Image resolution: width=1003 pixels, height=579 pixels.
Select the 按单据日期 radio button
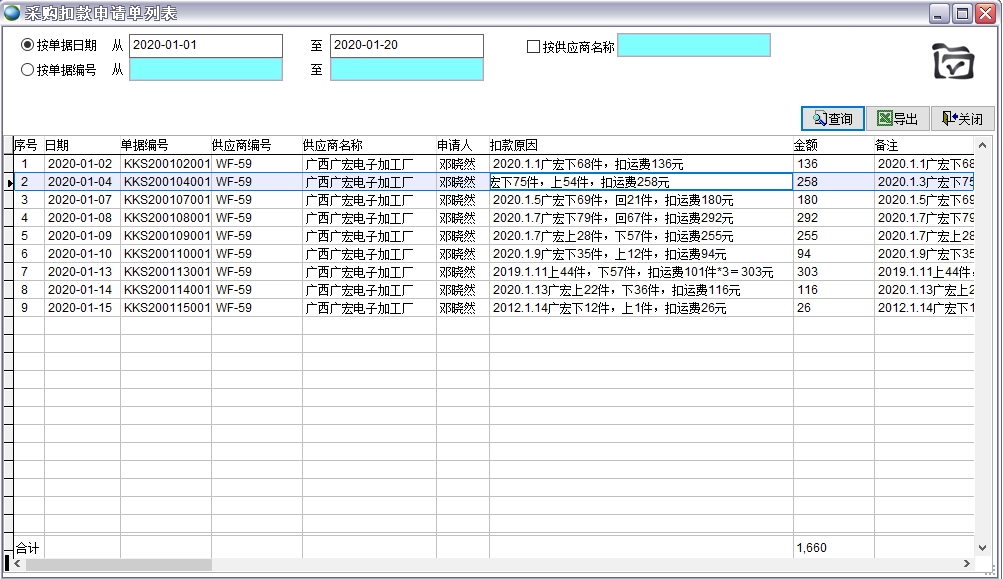click(x=27, y=46)
